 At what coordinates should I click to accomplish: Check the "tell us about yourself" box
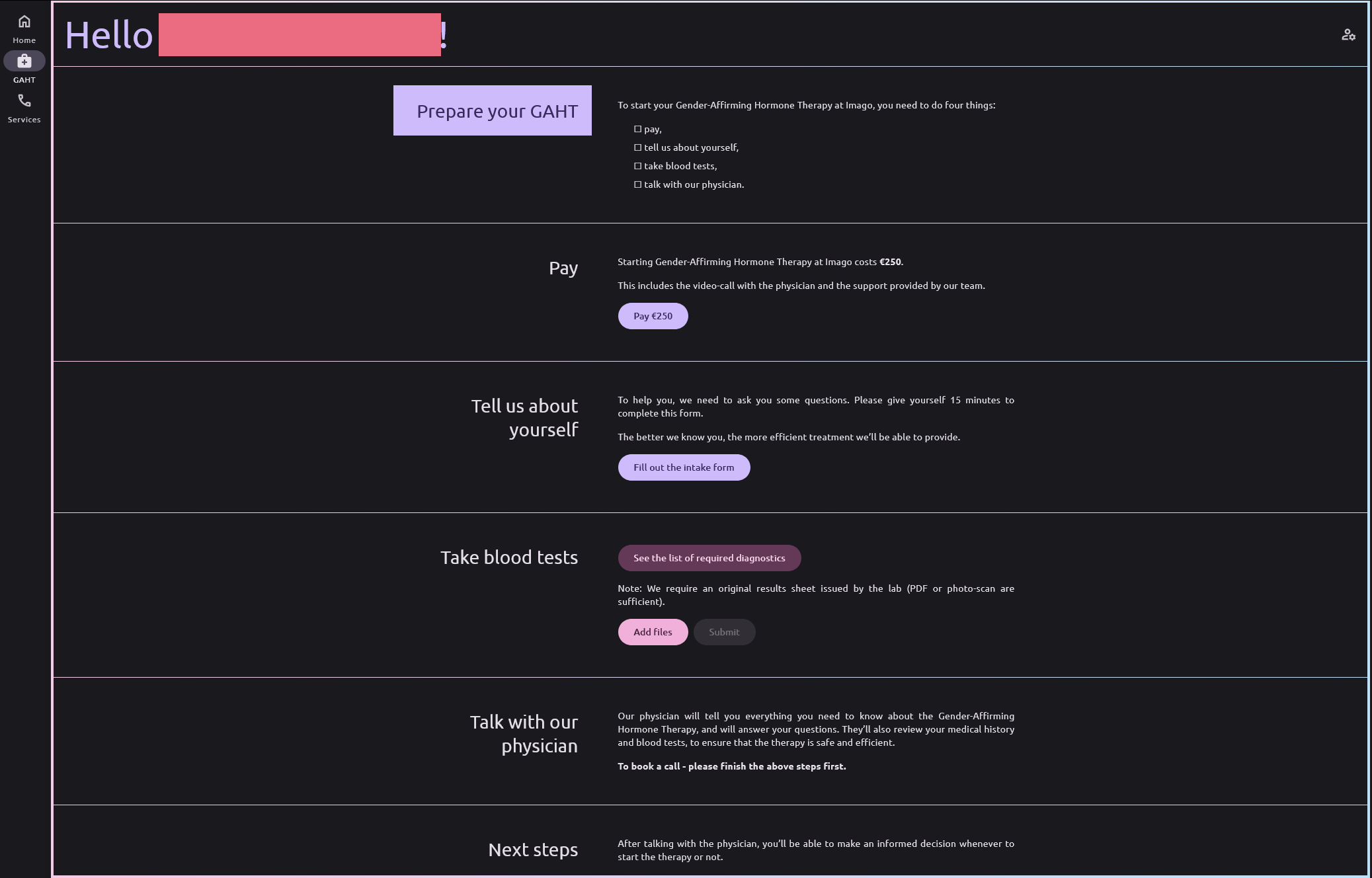638,147
